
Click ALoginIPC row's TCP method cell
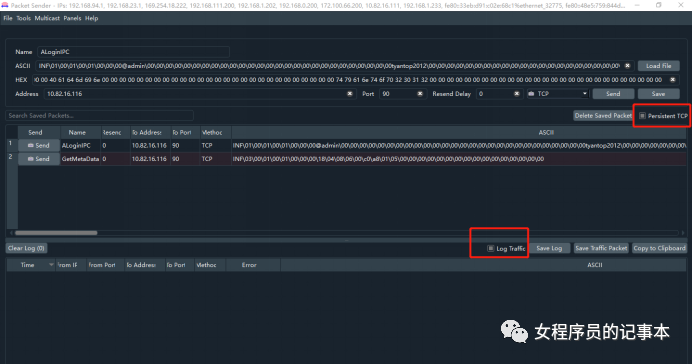pos(215,145)
